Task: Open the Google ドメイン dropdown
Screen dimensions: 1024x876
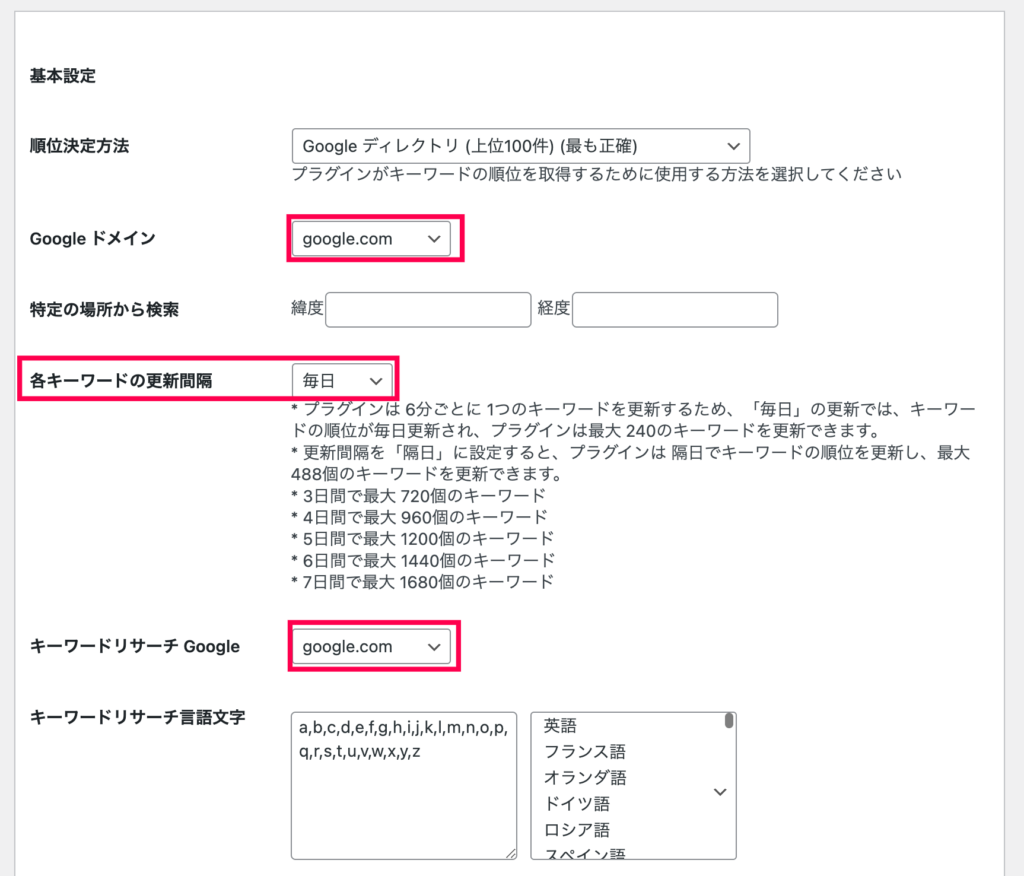Action: point(371,239)
